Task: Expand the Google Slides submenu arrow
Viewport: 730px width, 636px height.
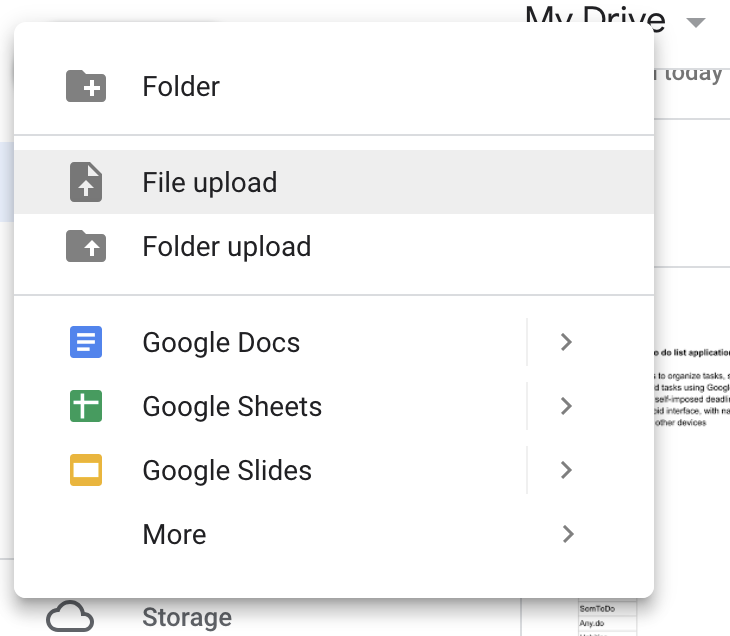Action: pyautogui.click(x=566, y=470)
